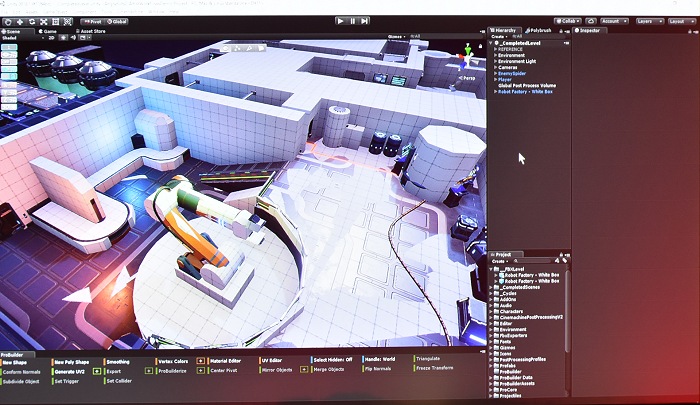Expand the Cameras object
Image resolution: width=700 pixels, height=405 pixels.
click(x=496, y=67)
